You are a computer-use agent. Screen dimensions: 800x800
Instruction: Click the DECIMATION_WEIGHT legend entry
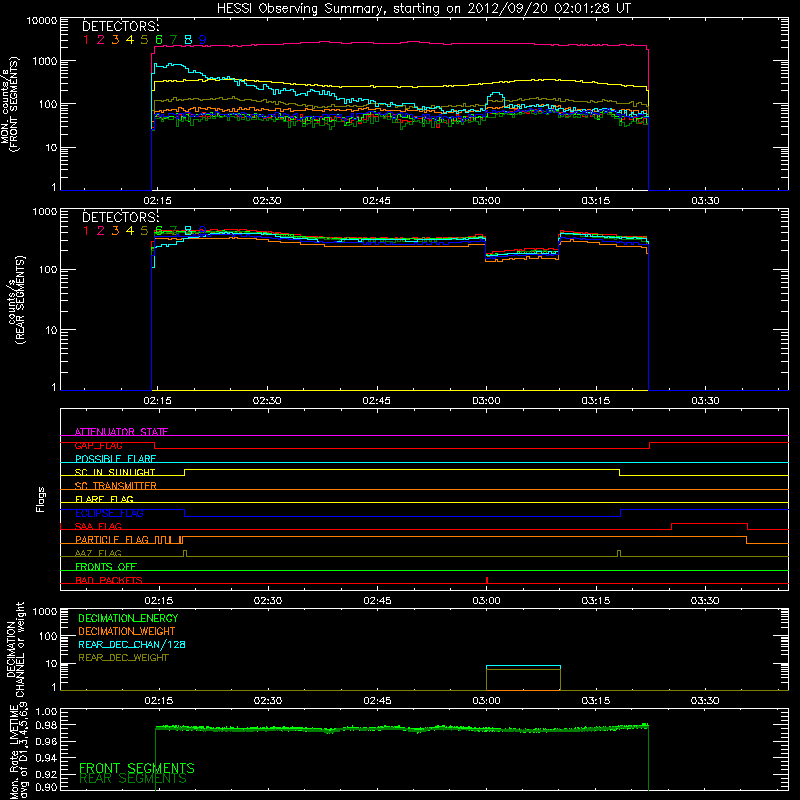[127, 631]
